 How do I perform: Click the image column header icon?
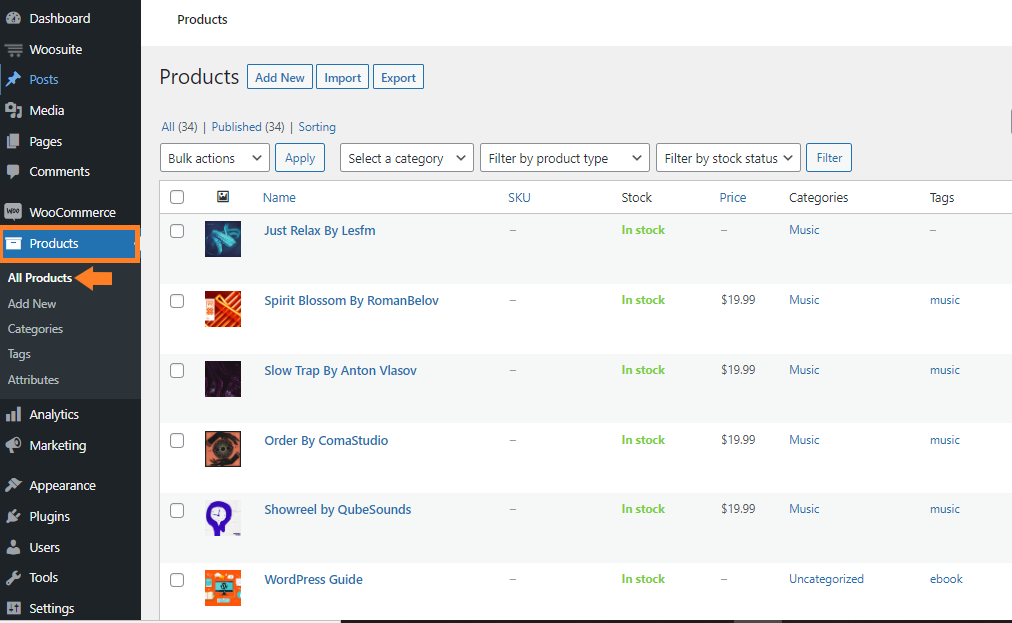(x=223, y=196)
